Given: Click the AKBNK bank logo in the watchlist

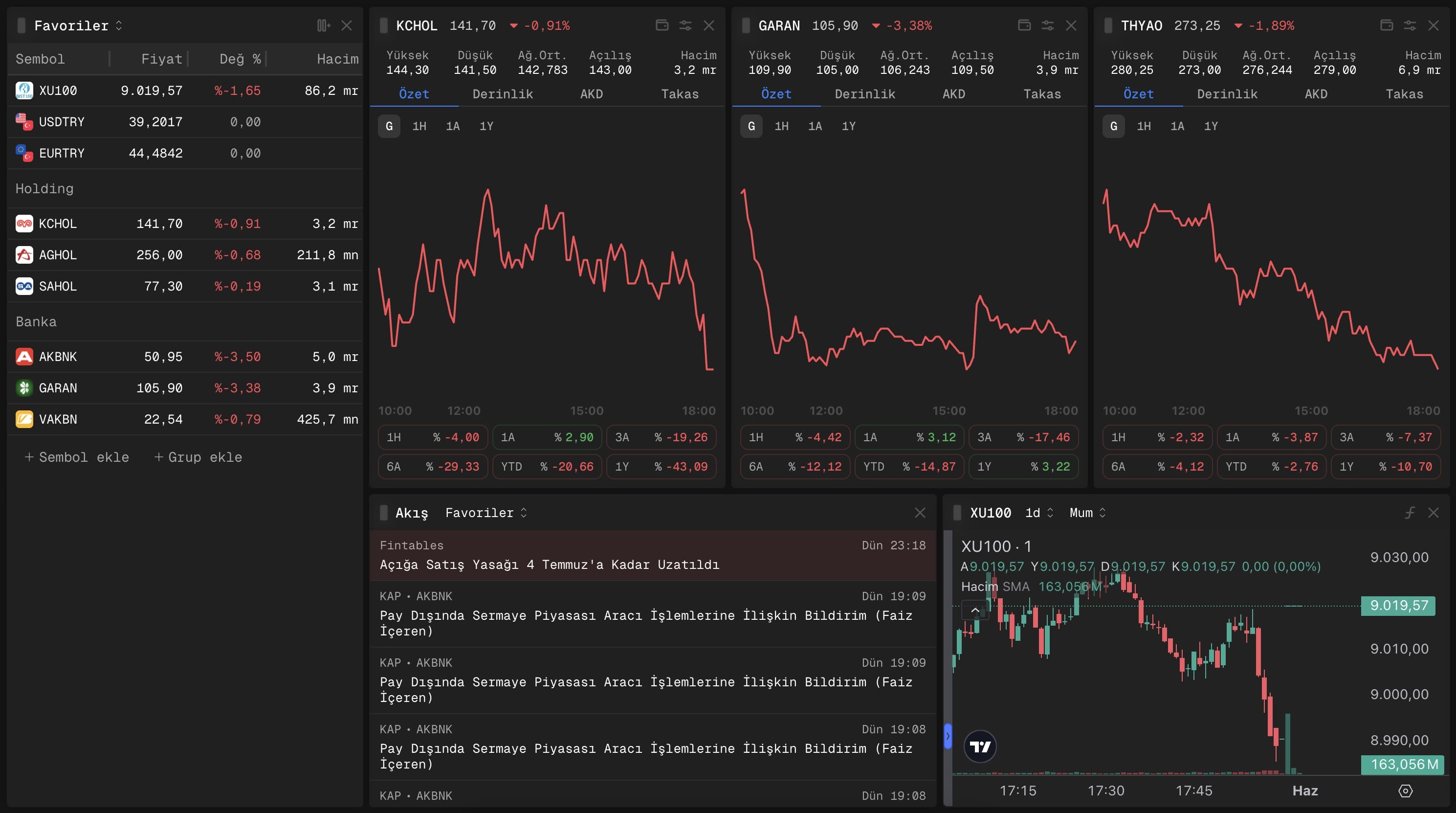Looking at the screenshot, I should pos(24,356).
